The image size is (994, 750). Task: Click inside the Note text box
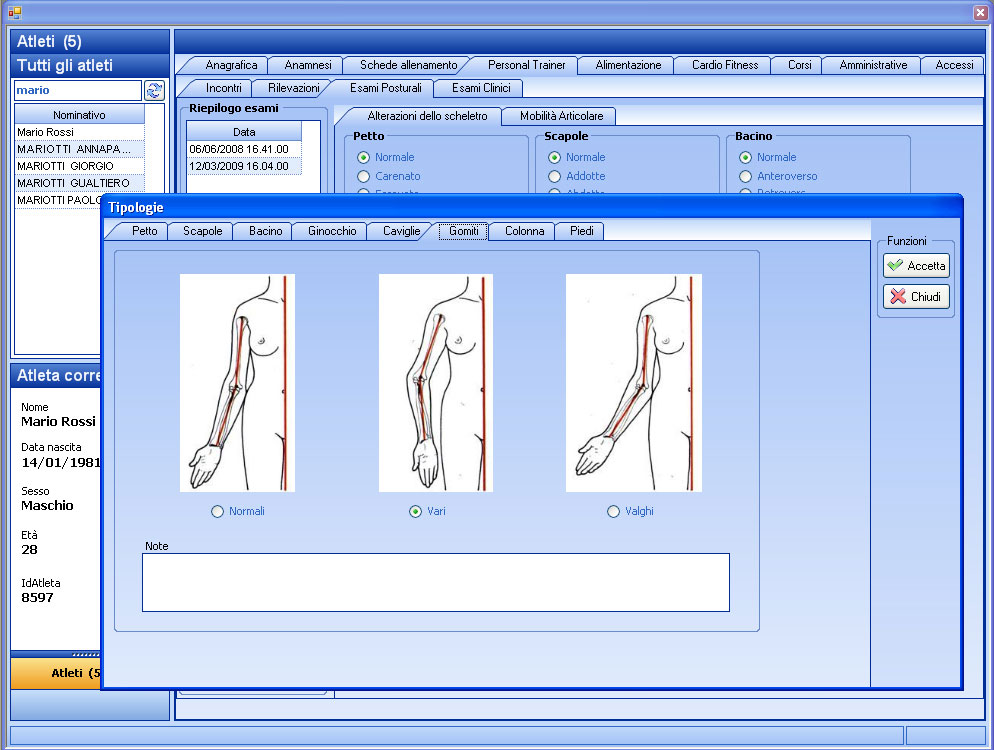(435, 582)
